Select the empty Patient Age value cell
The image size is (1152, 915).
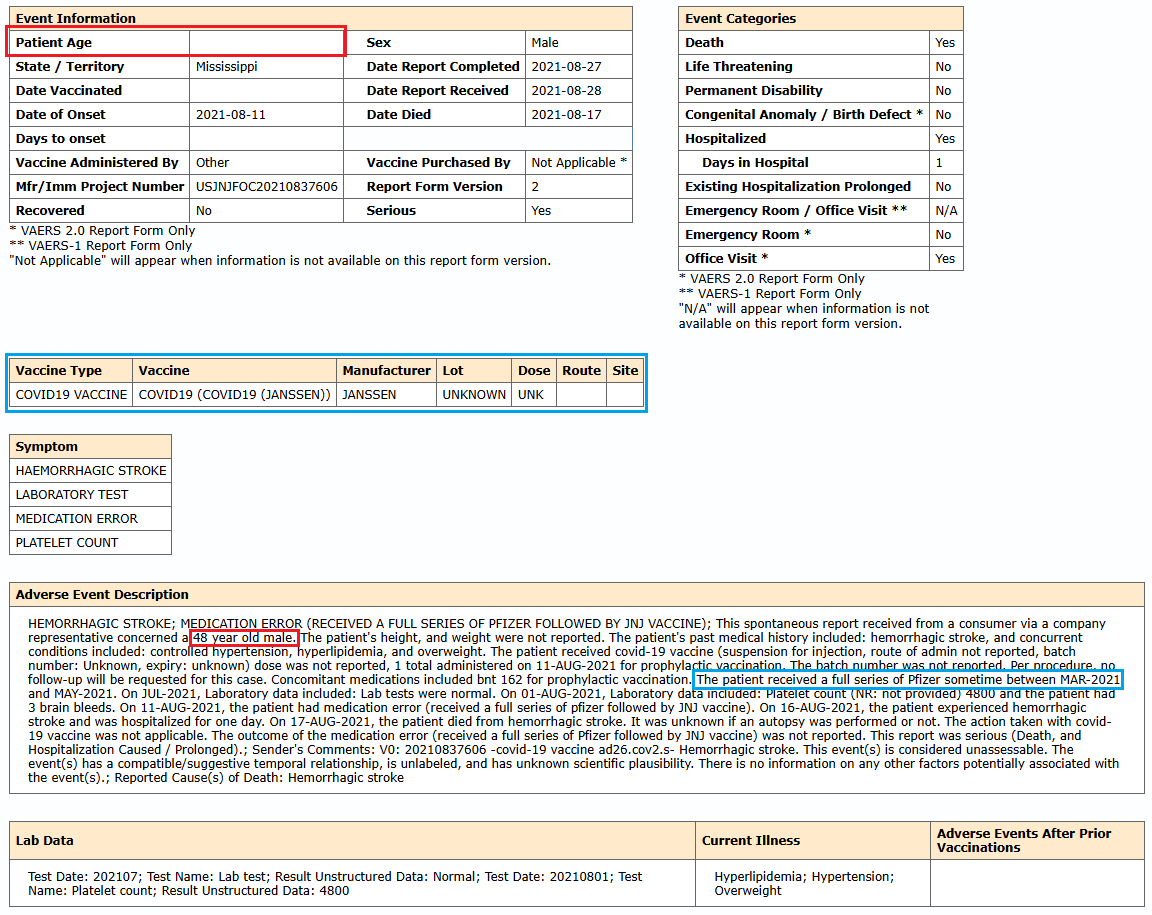click(x=266, y=42)
